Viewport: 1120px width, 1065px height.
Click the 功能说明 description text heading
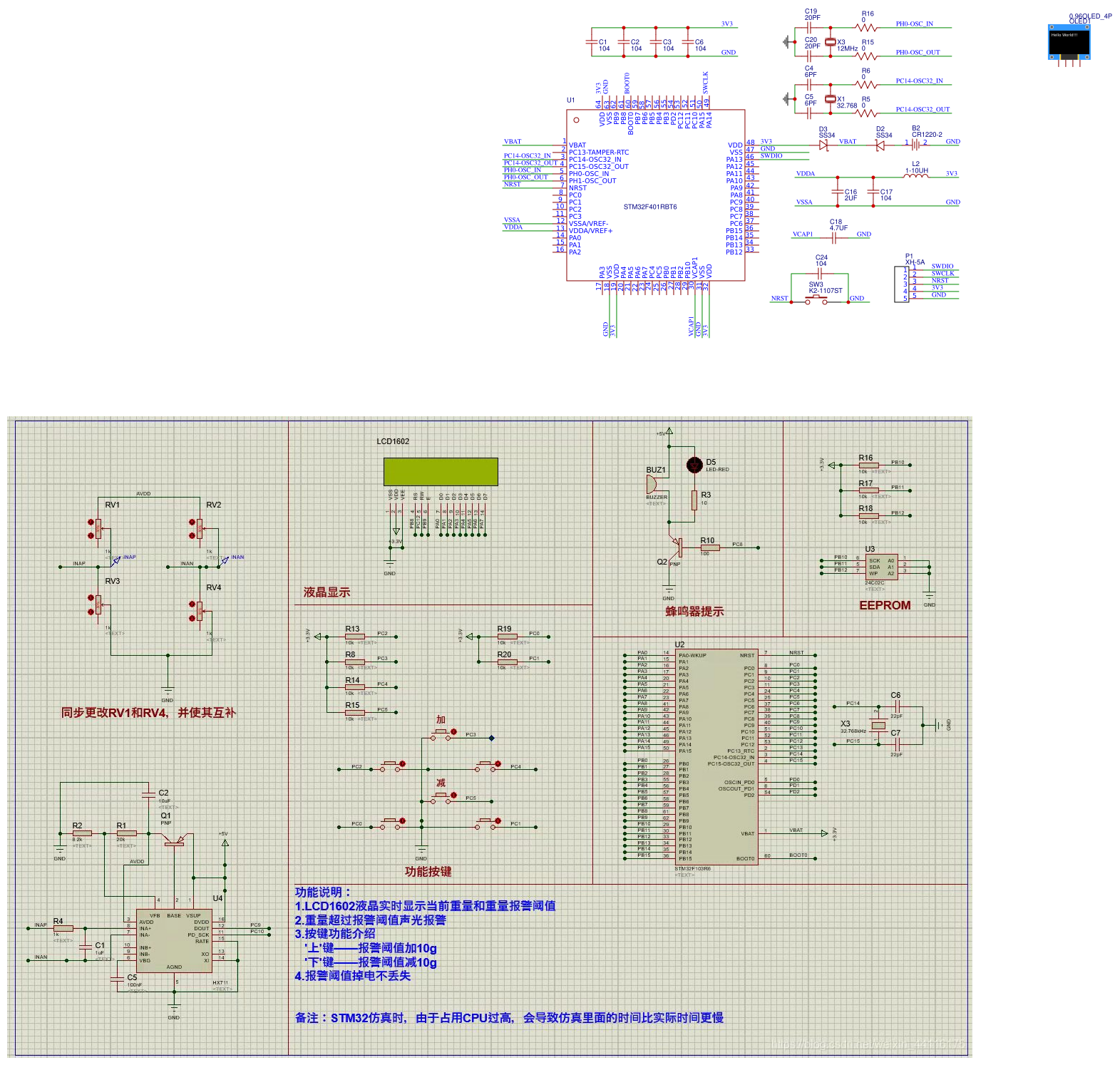pos(323,892)
